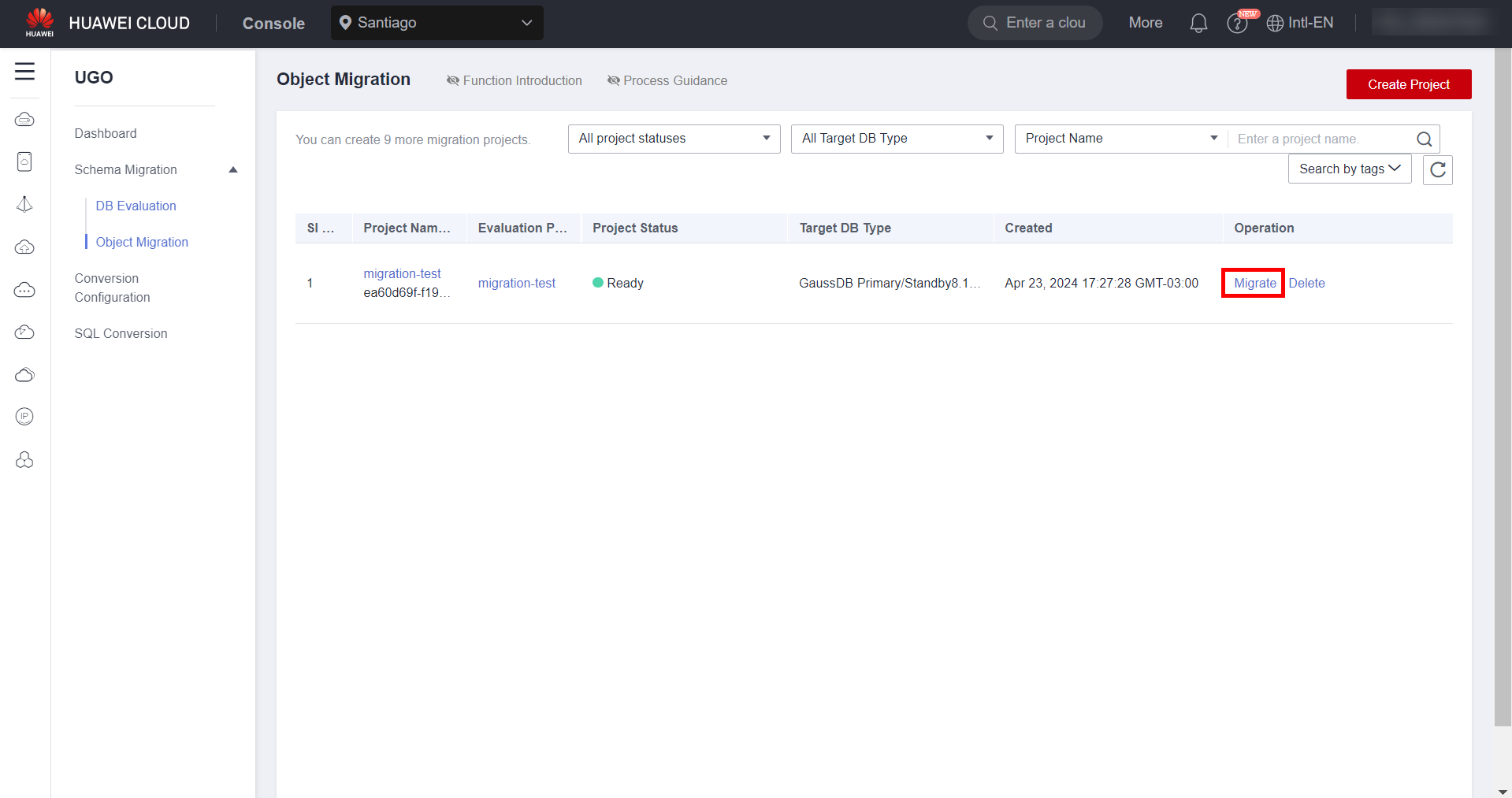Image resolution: width=1512 pixels, height=798 pixels.
Task: Click the search magnifier in project name field
Action: click(x=1424, y=139)
